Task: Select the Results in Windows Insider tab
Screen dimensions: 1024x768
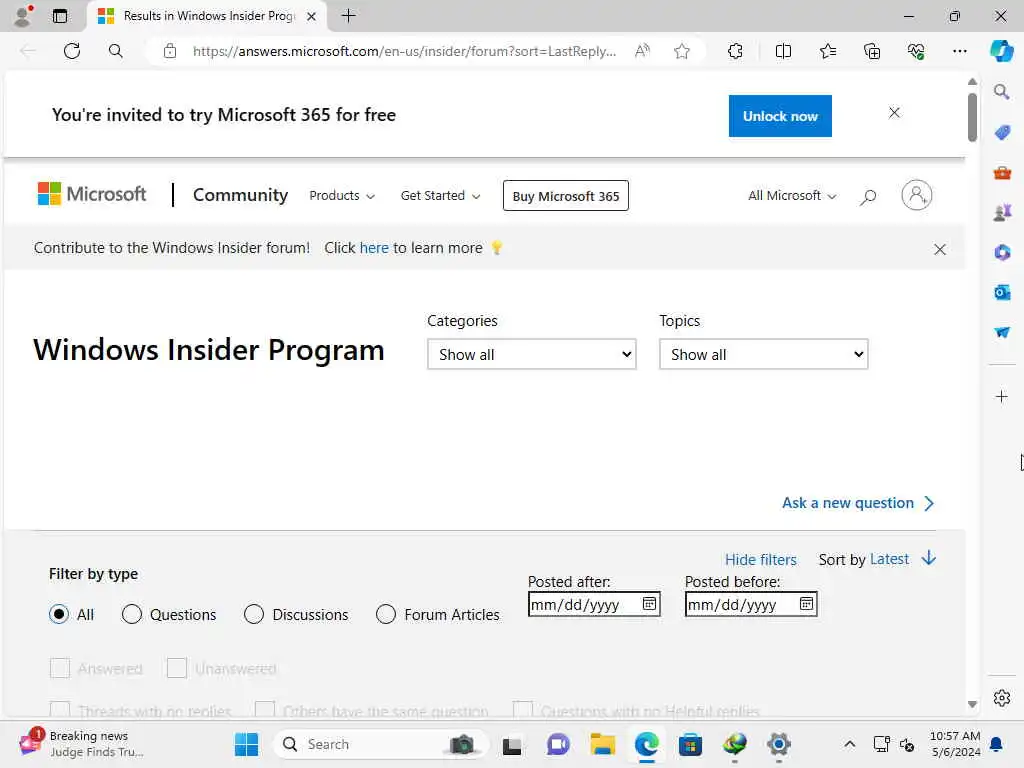Action: pyautogui.click(x=208, y=16)
